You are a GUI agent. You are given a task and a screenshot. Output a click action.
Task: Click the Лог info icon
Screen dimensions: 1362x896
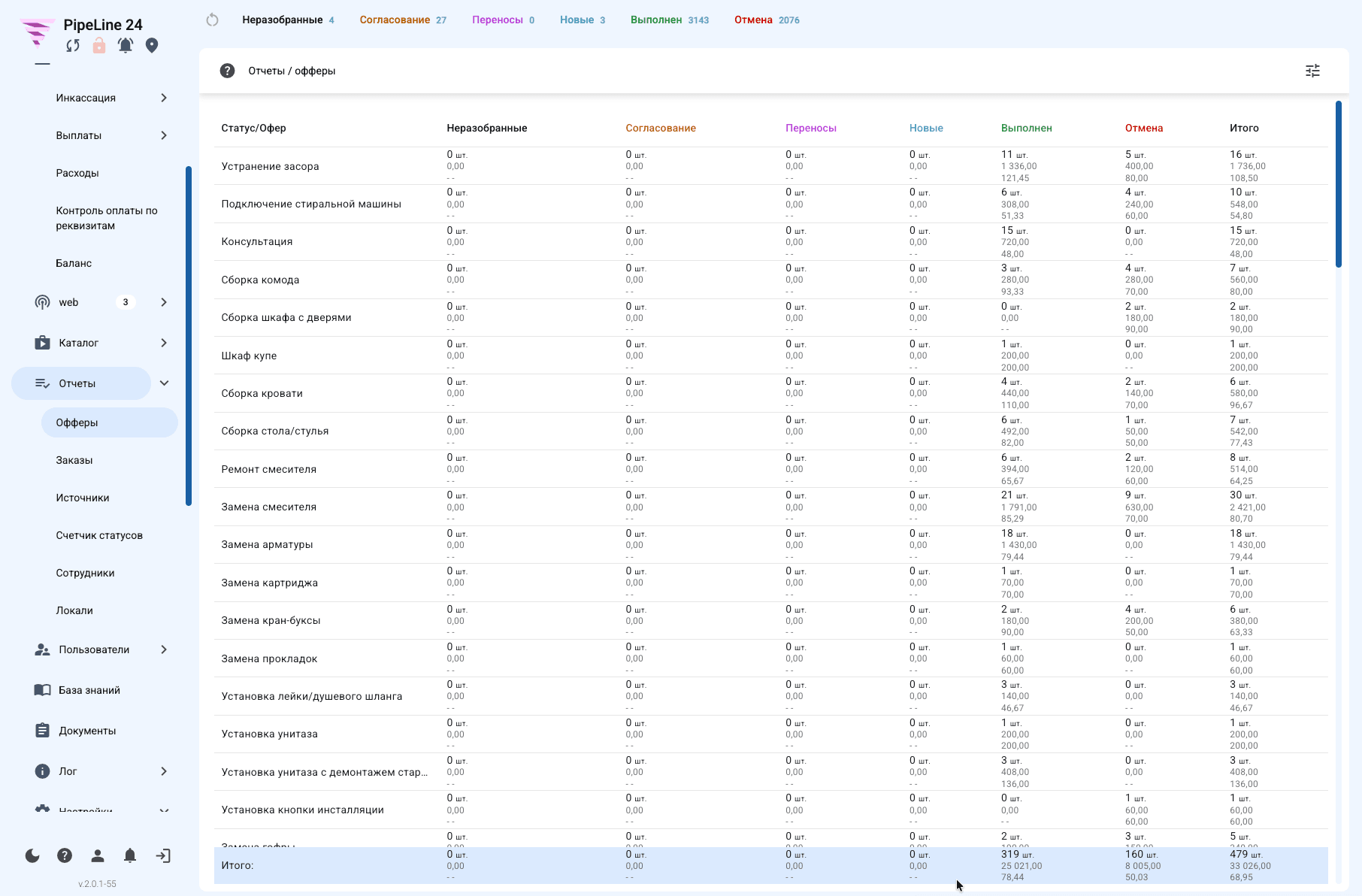[42, 771]
